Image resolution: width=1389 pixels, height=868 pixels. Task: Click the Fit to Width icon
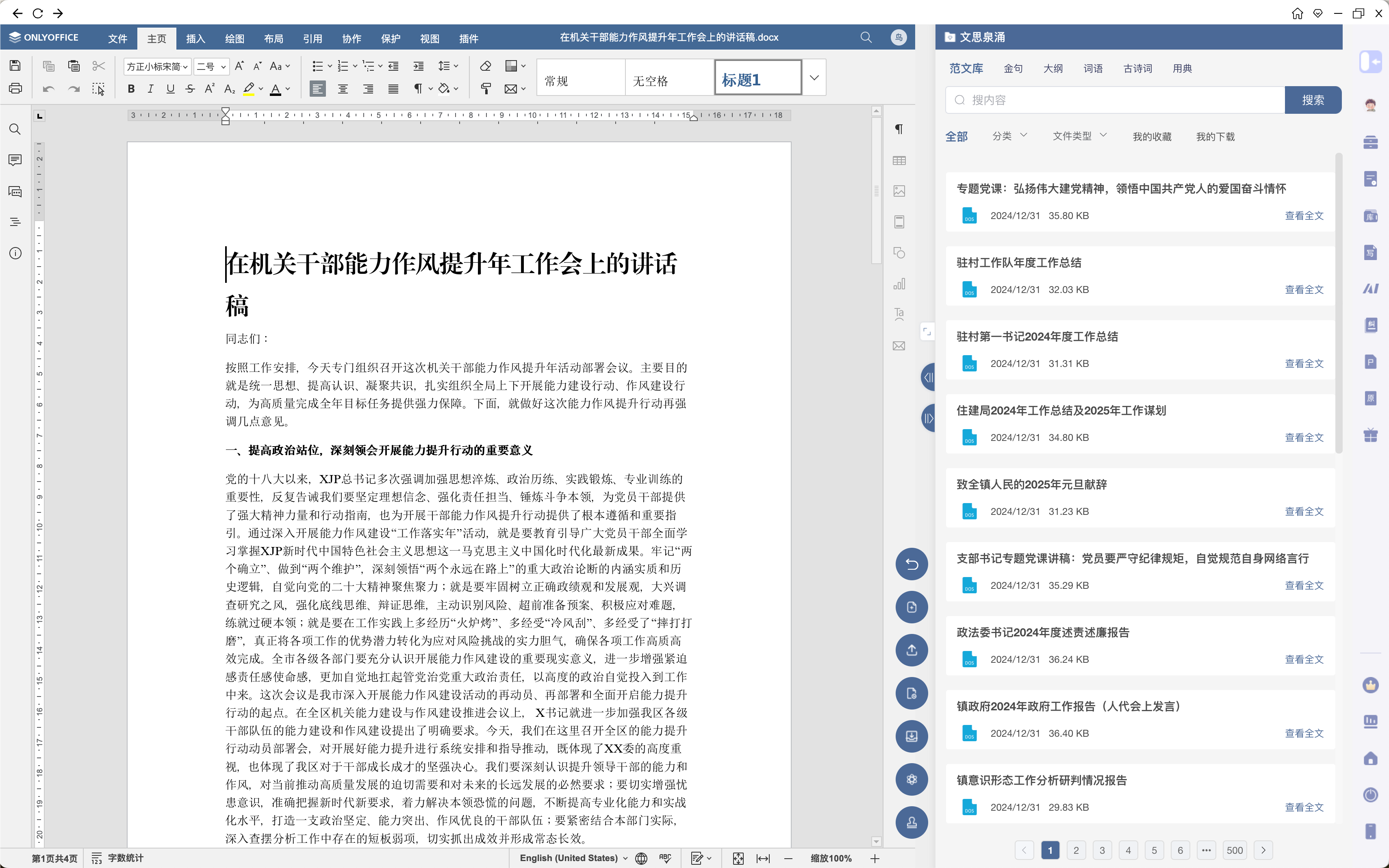point(763,858)
